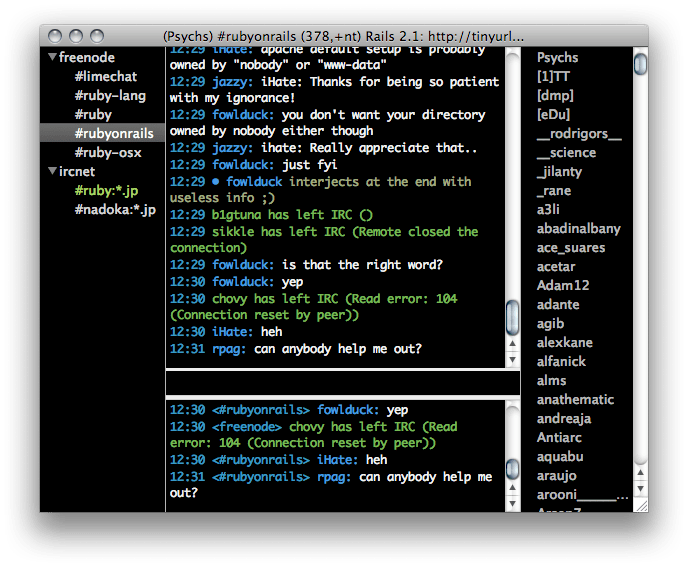
Task: Select user andreaja in member list
Action: coord(564,419)
